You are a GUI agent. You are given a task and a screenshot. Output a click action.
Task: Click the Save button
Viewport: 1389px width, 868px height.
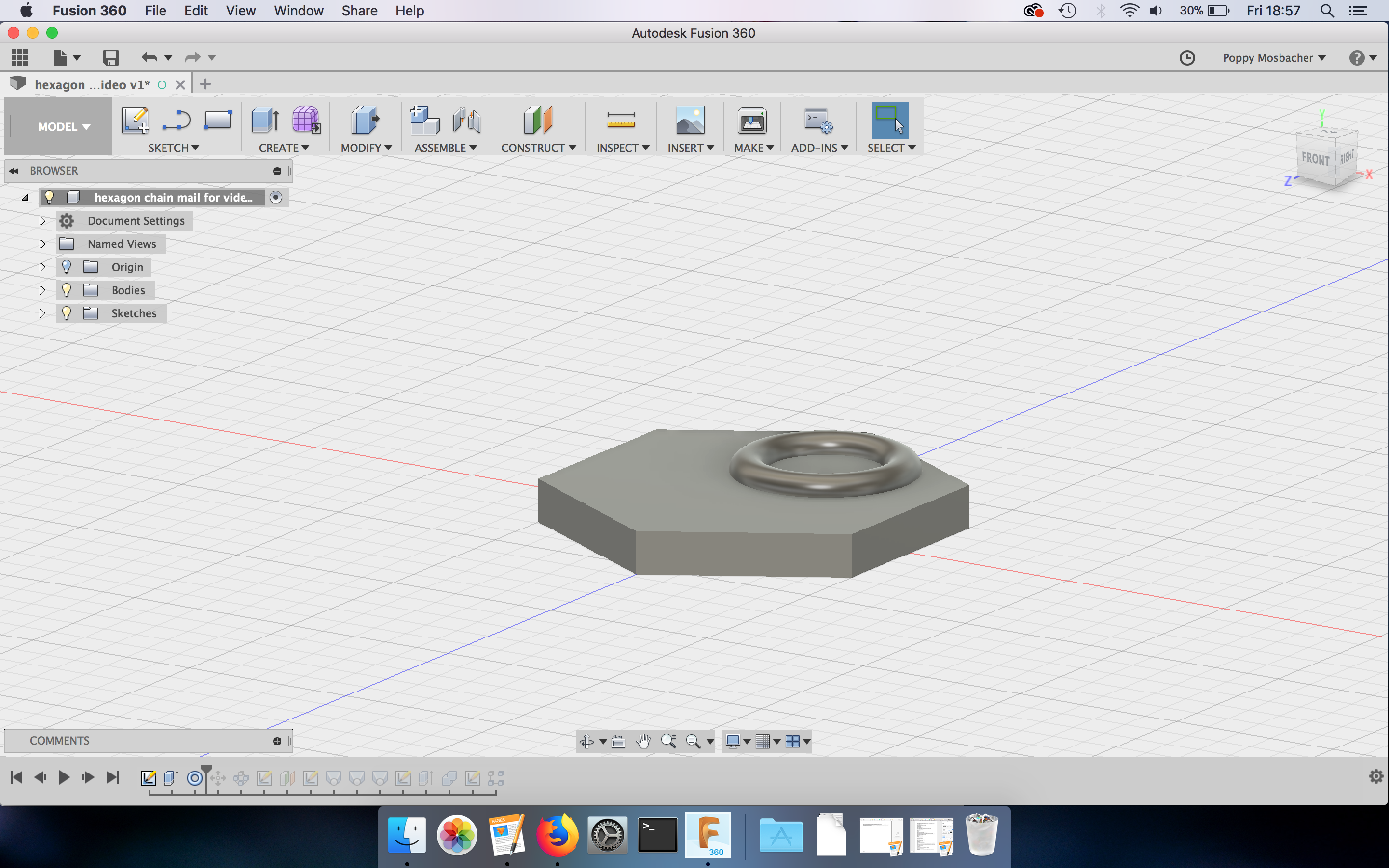[x=109, y=57]
